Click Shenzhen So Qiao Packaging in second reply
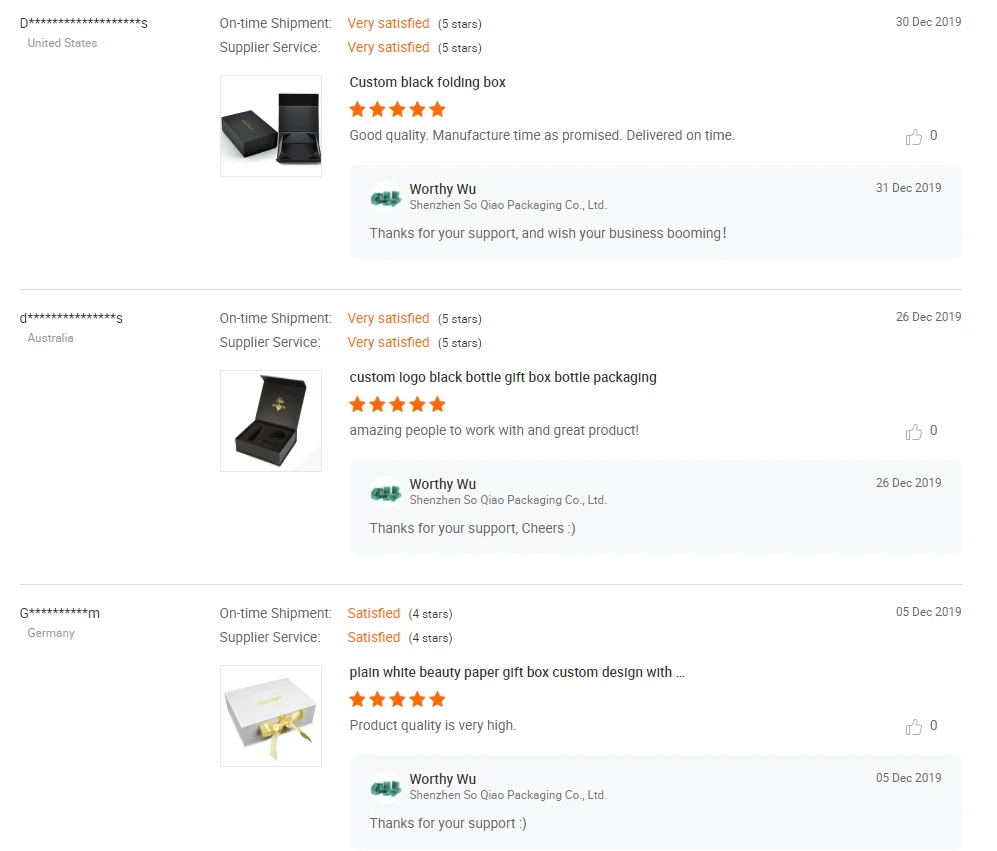This screenshot has width=997, height=851. (508, 500)
